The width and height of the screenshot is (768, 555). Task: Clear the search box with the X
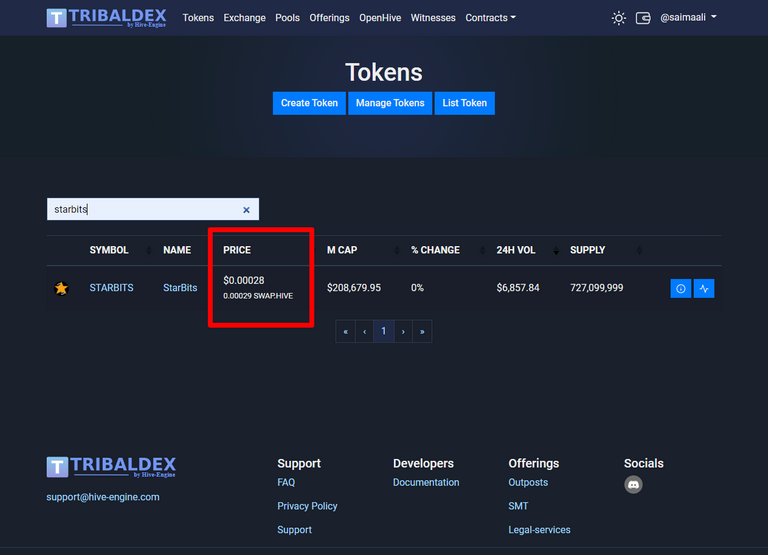click(246, 210)
